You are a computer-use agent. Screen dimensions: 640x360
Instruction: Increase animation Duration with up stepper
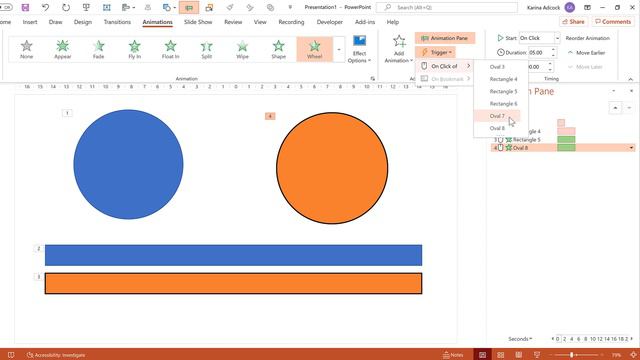click(x=553, y=50)
